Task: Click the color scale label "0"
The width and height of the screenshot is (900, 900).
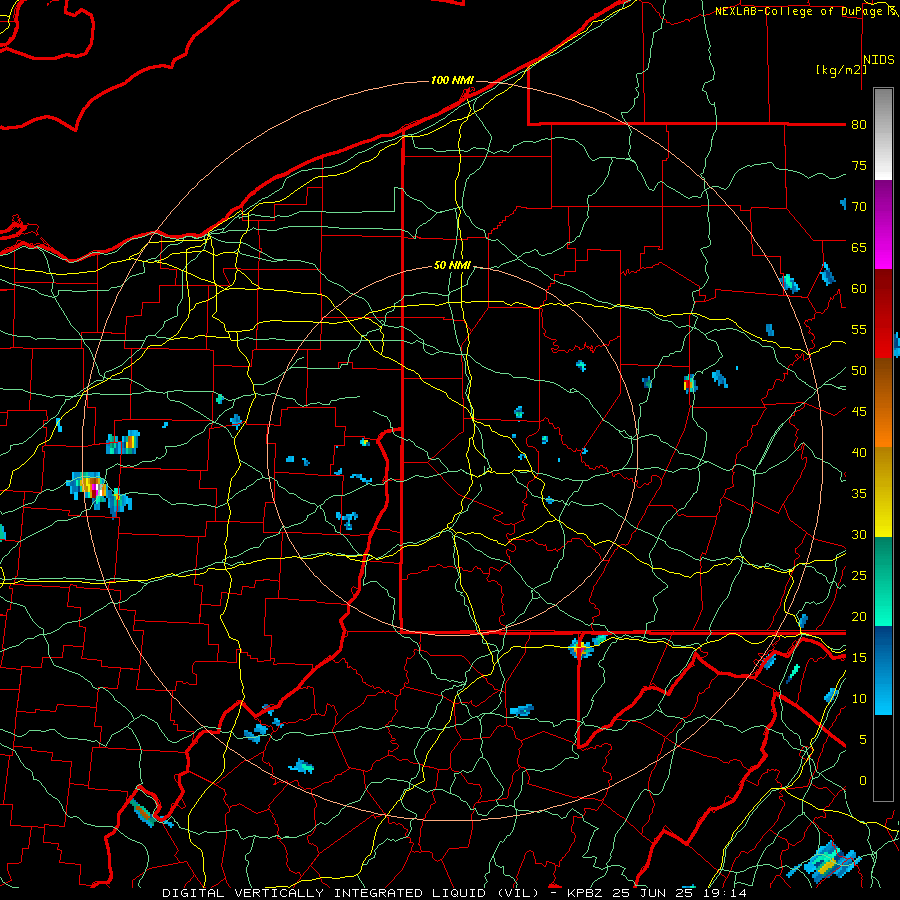Action: pyautogui.click(x=862, y=781)
